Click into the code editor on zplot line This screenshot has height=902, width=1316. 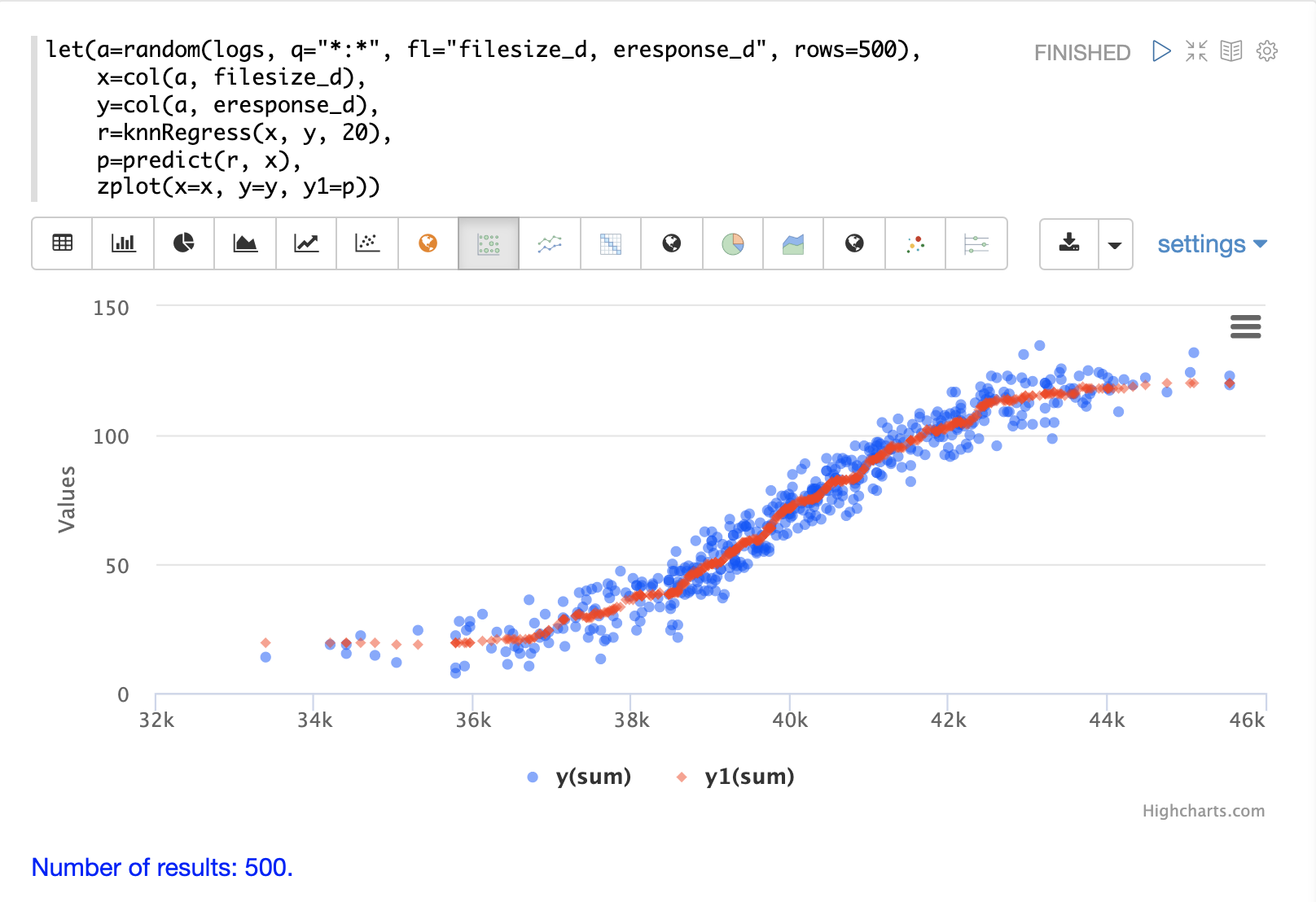pos(238,187)
